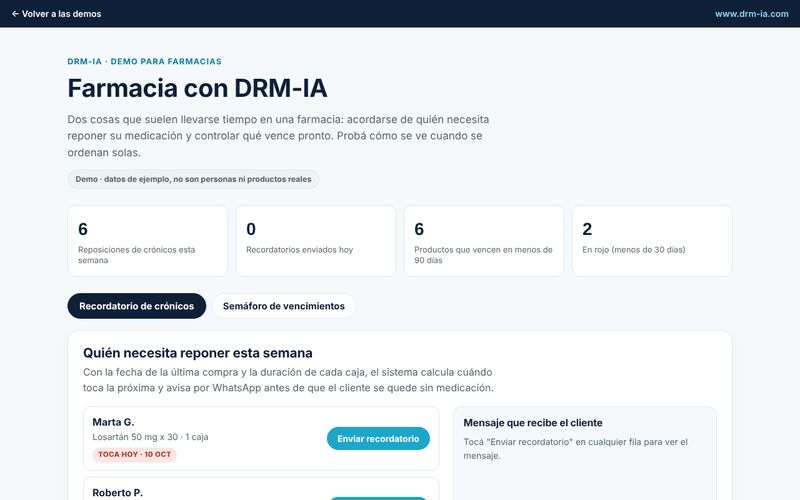Screen dimensions: 800x500
Task: Click the Roberto P. name
Action: [x=117, y=492]
